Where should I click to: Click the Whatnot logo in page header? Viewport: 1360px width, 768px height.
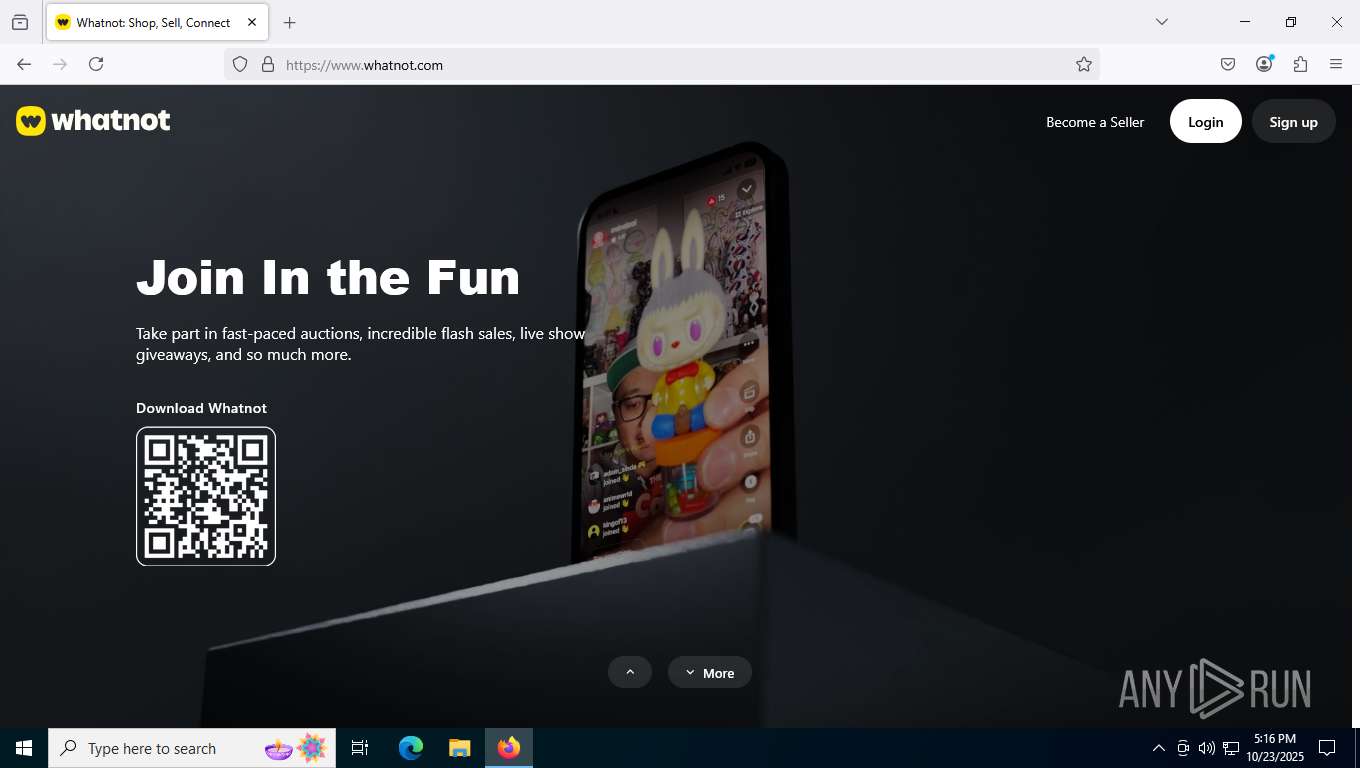[93, 121]
